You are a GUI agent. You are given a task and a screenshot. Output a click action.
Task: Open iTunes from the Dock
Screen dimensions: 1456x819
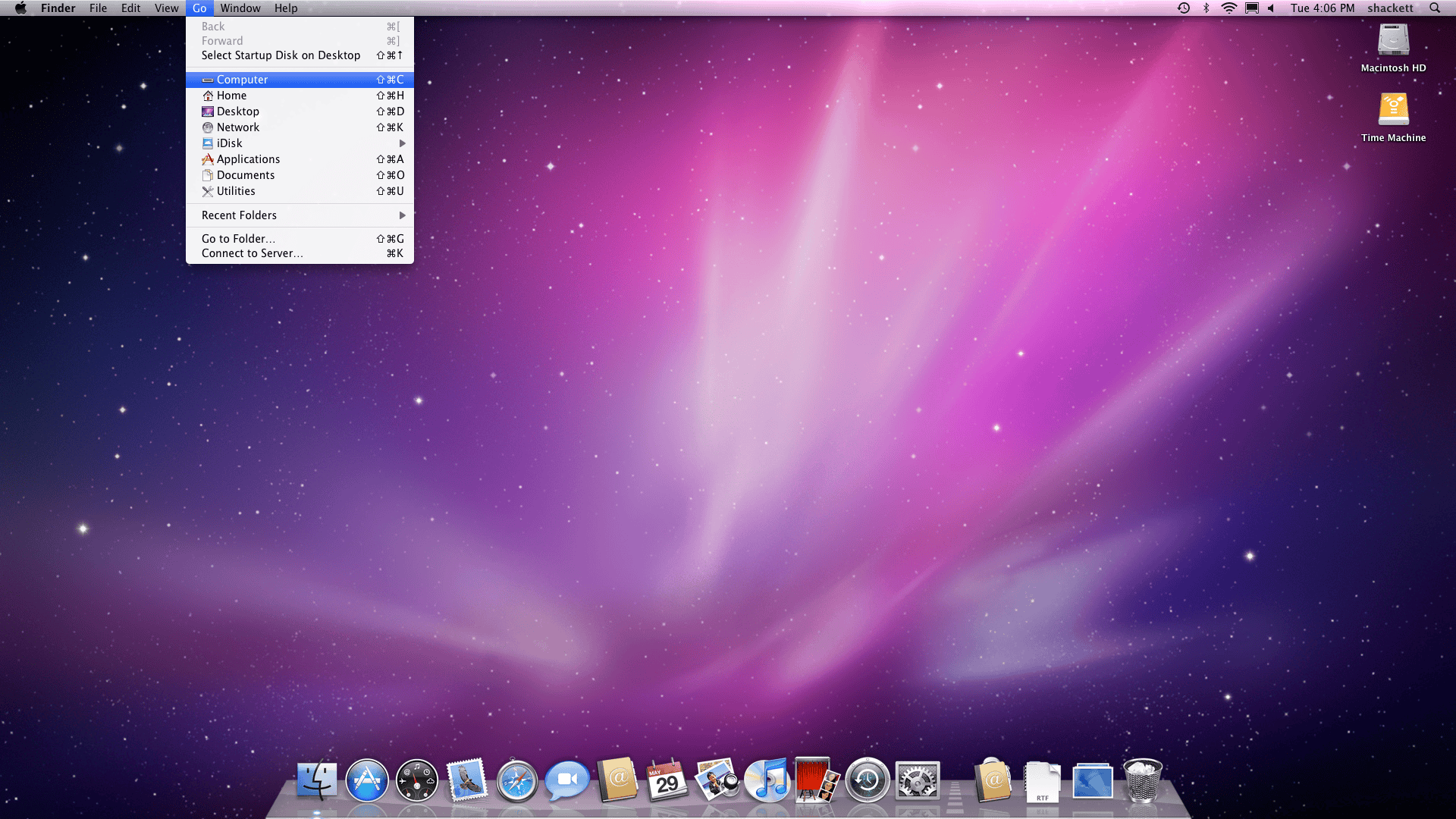[767, 780]
